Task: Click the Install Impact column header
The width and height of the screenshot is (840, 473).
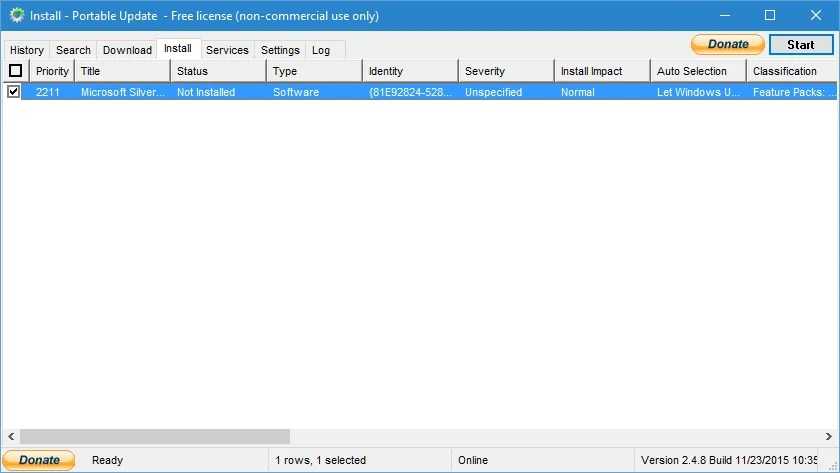Action: [x=601, y=71]
